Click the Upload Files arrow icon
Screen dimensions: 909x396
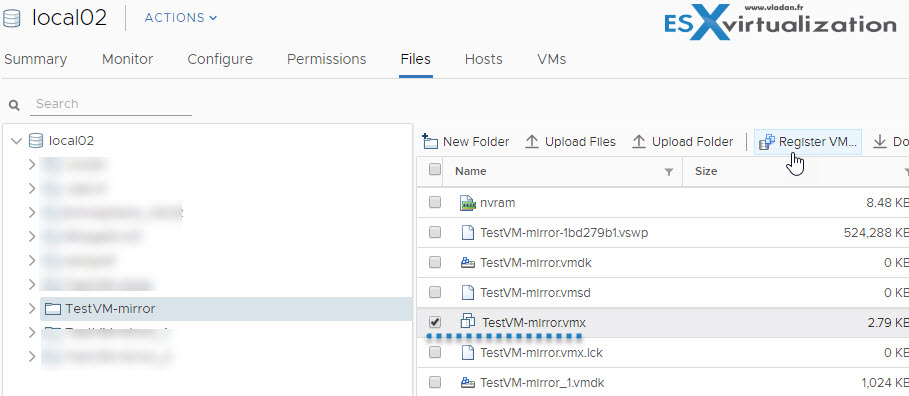pyautogui.click(x=532, y=141)
